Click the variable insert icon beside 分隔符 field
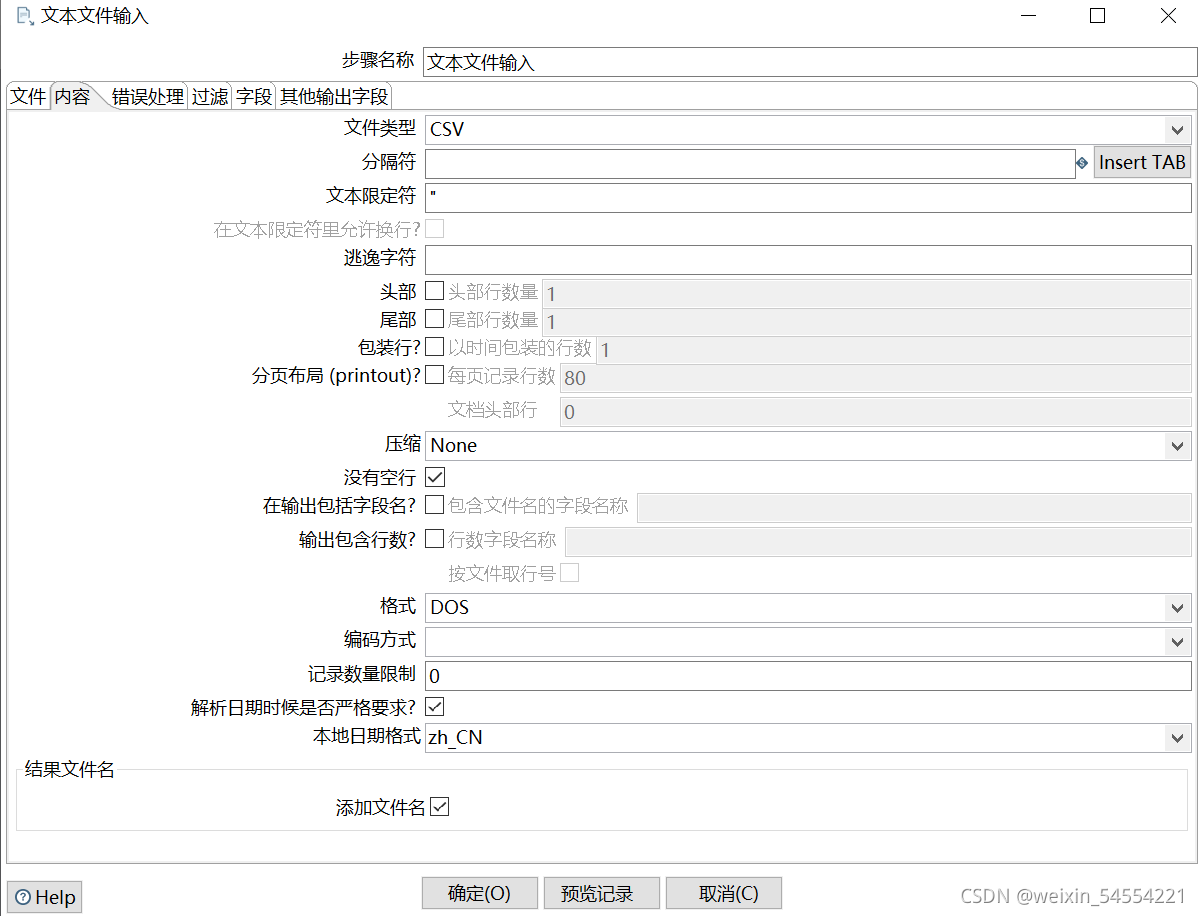This screenshot has width=1198, height=916. (x=1082, y=163)
